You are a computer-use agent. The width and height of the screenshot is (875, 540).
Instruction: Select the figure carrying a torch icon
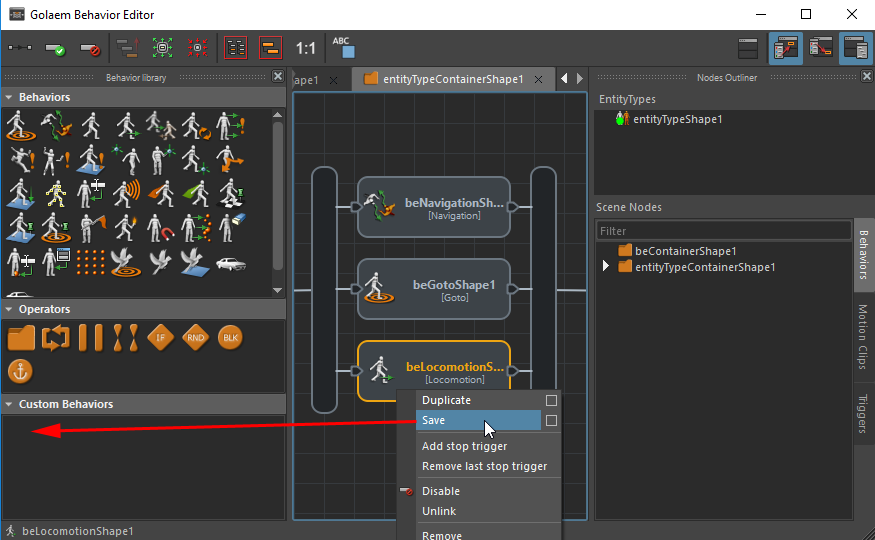(x=127, y=228)
